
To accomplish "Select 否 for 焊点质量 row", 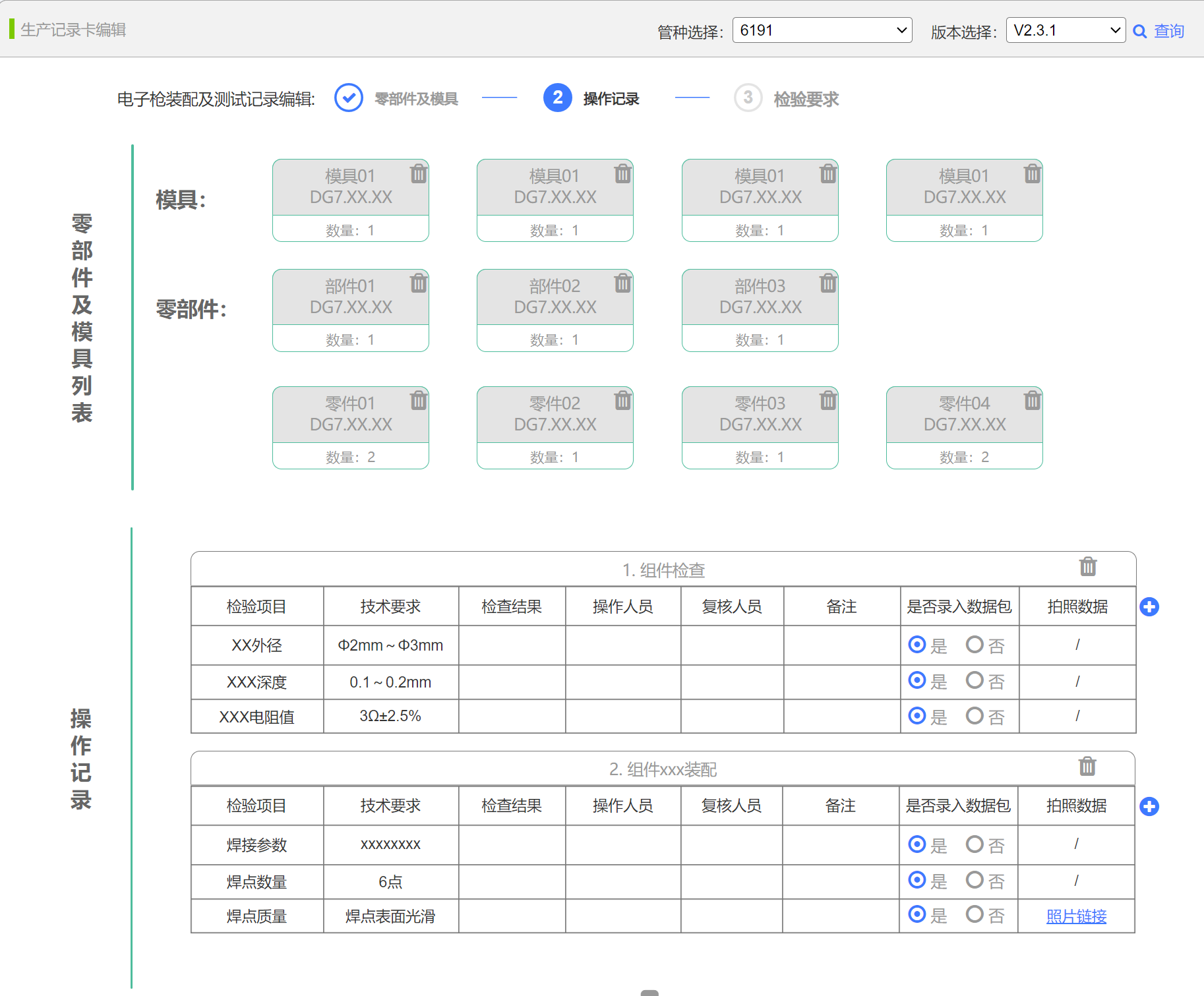I will tap(975, 914).
